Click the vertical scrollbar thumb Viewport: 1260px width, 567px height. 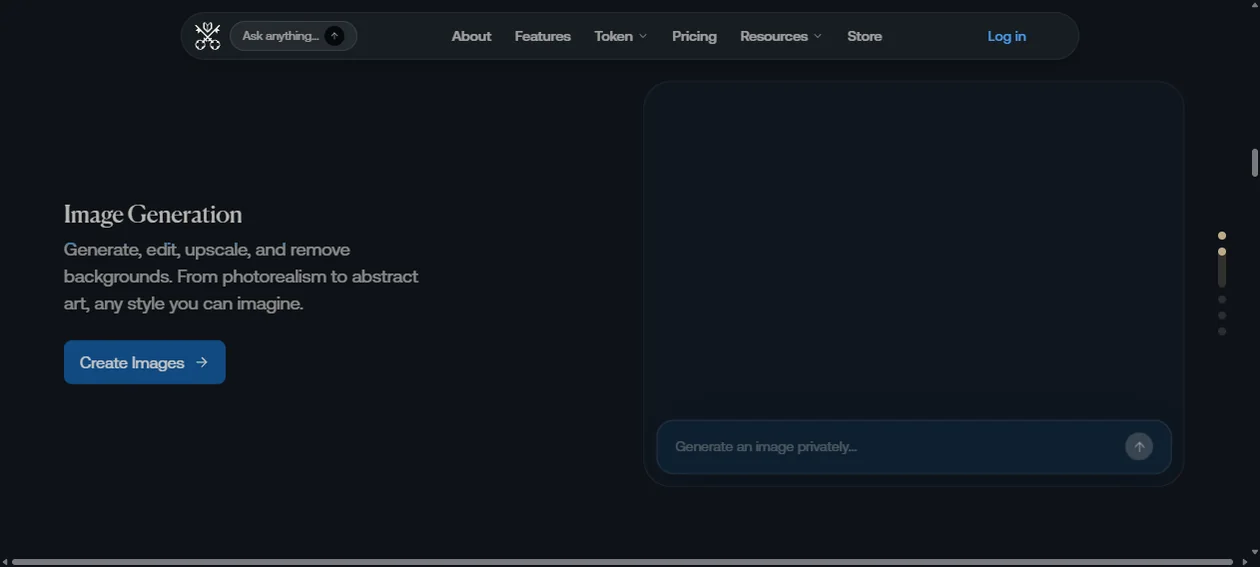[x=1254, y=163]
